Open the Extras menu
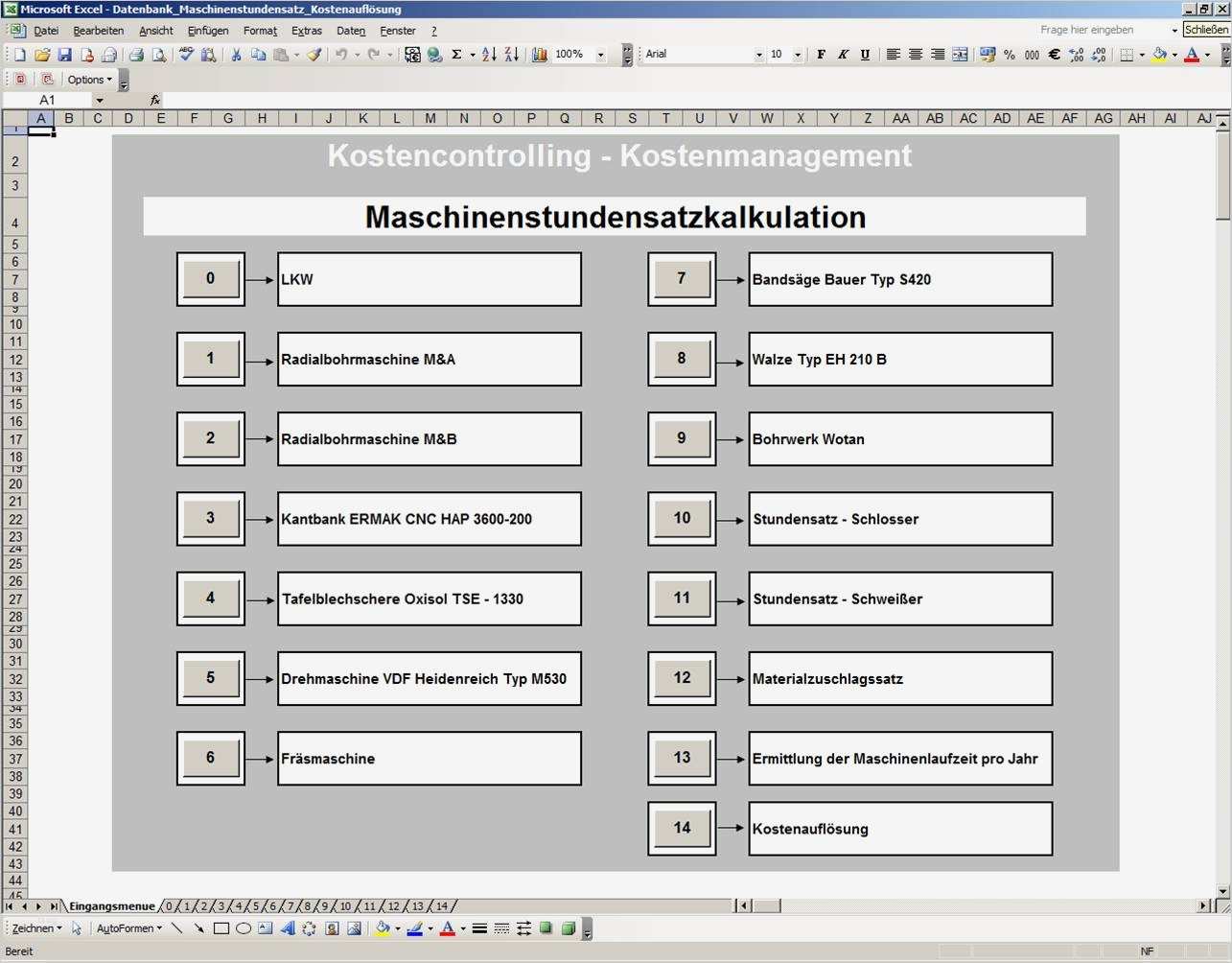 (x=306, y=31)
